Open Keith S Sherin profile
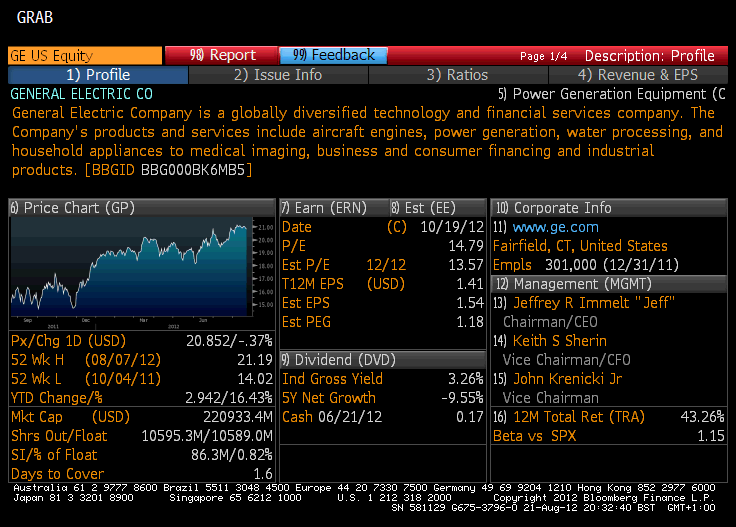This screenshot has width=736, height=527. point(560,341)
